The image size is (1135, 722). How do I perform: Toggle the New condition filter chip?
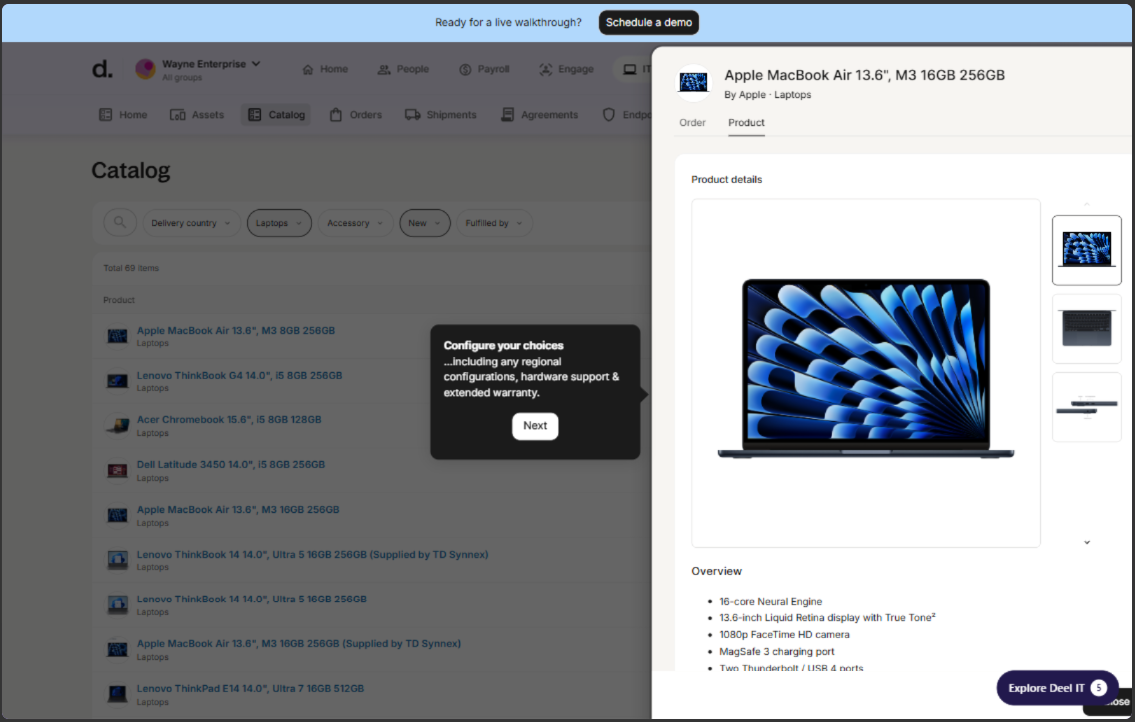425,223
